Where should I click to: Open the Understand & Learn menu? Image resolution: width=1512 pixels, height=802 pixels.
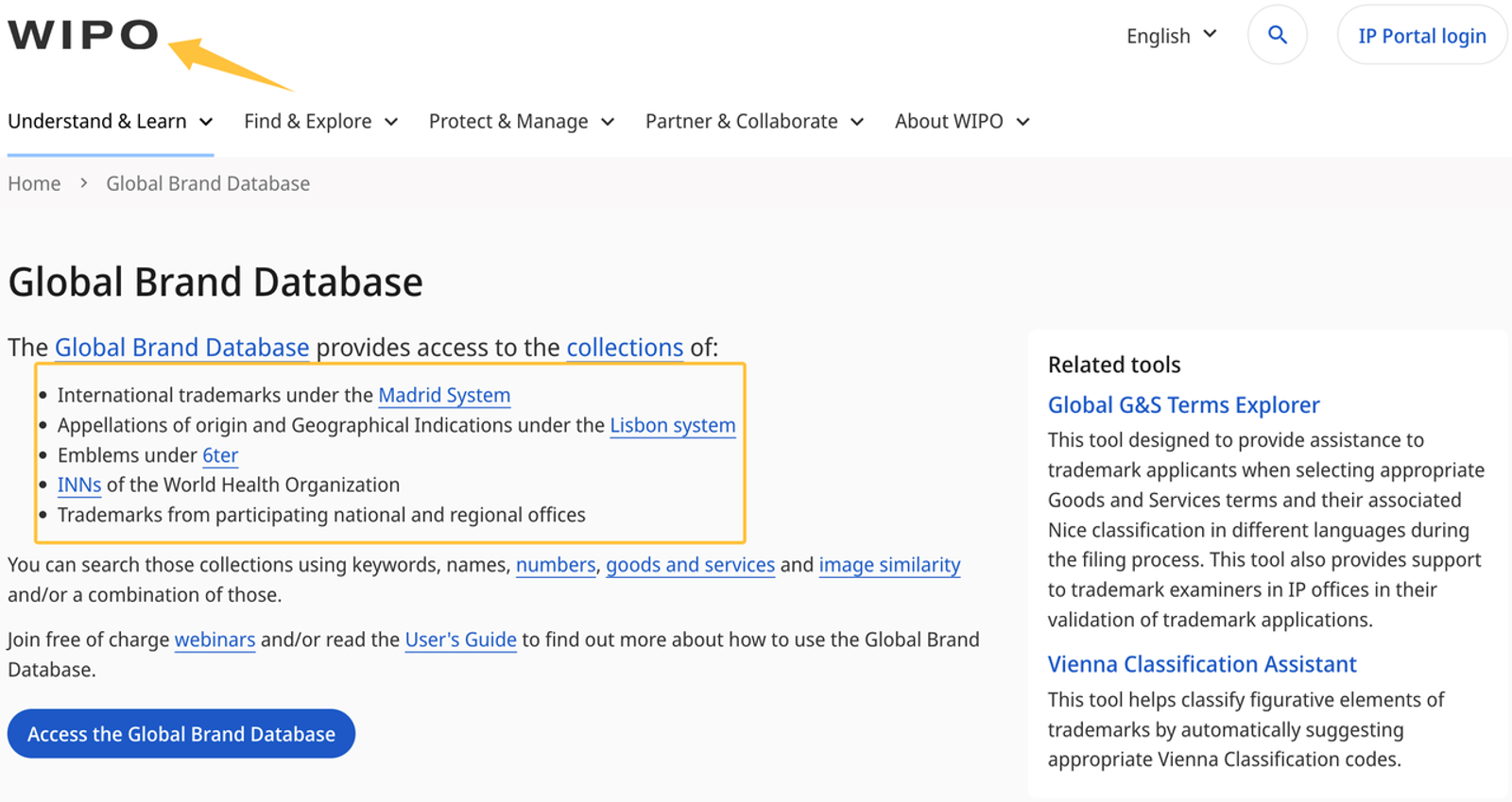click(111, 121)
